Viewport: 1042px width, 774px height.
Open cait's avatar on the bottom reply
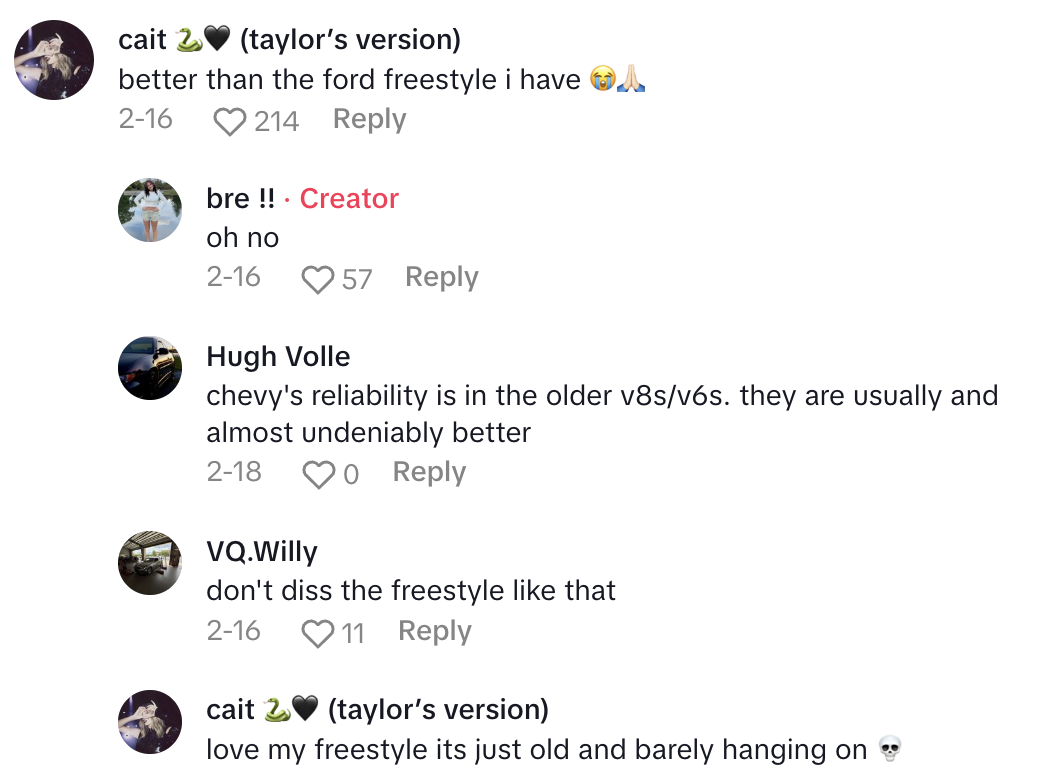(150, 721)
